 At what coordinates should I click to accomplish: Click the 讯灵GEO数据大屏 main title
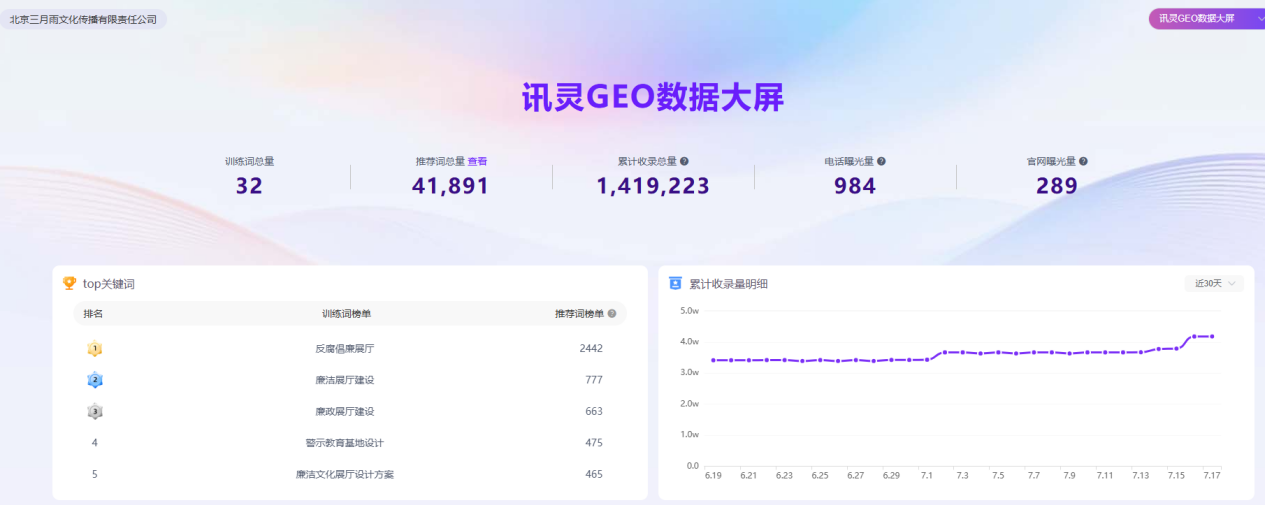click(x=653, y=96)
